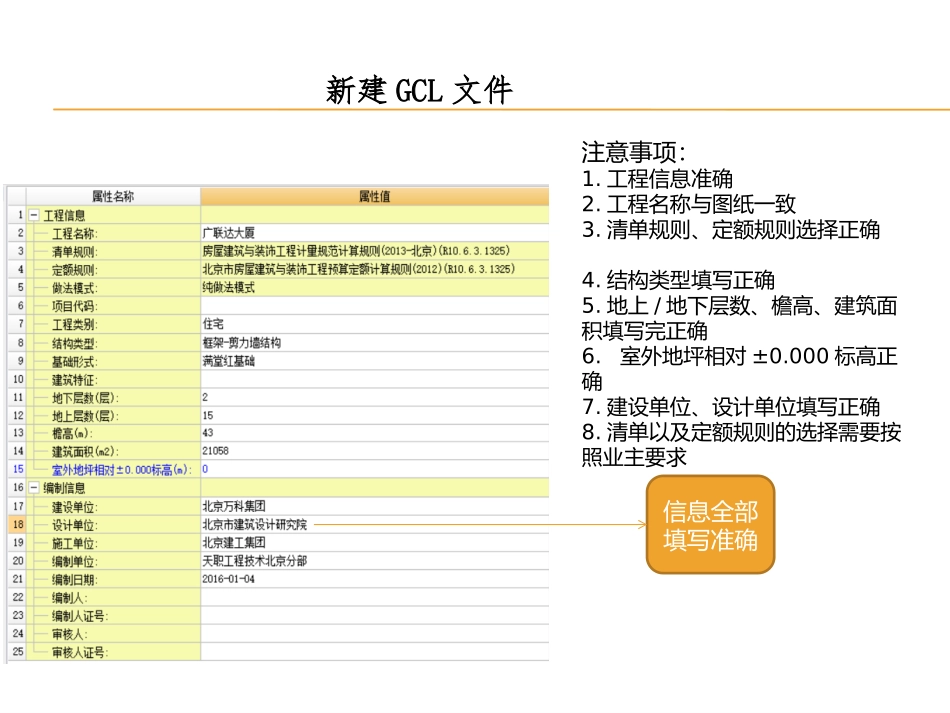This screenshot has width=950, height=713.
Task: Click the empty 审核人证号 value field
Action: [375, 652]
